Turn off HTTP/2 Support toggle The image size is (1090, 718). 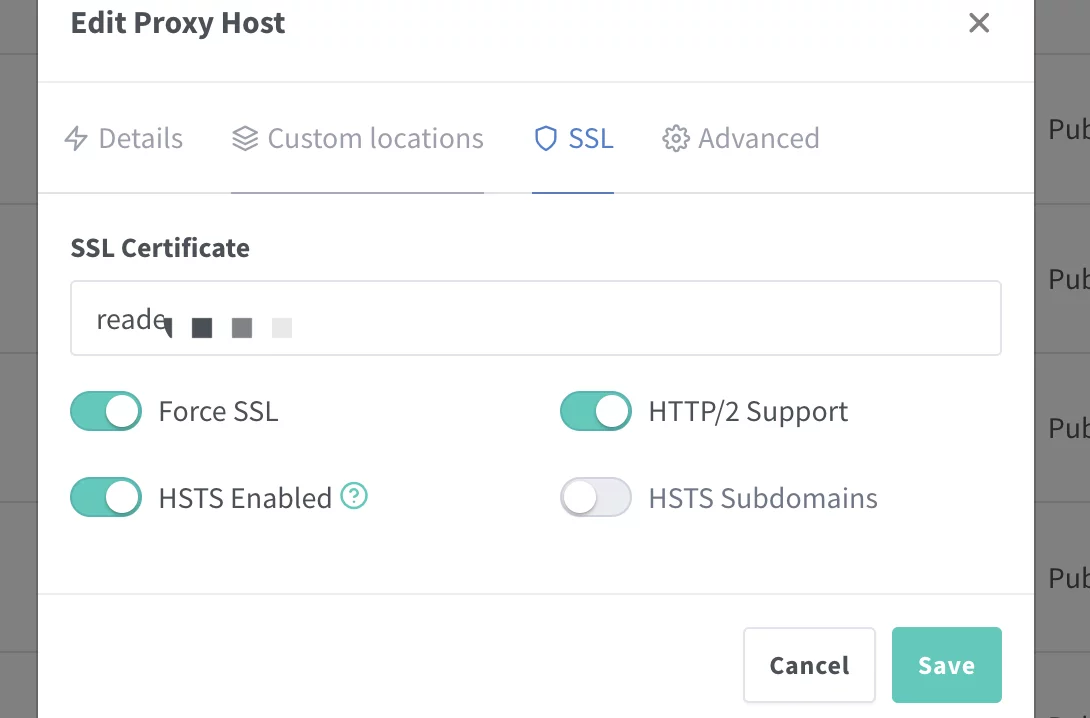click(x=596, y=411)
